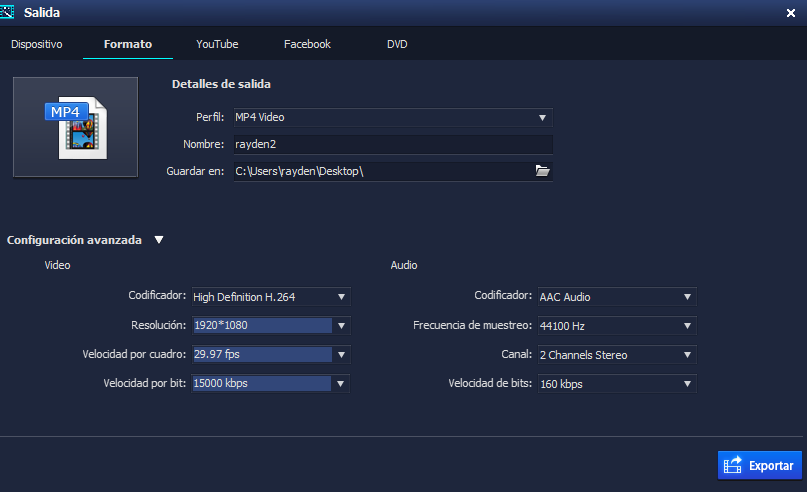807x492 pixels.
Task: Open the audio Codificador AAC dropdown
Action: point(616,297)
